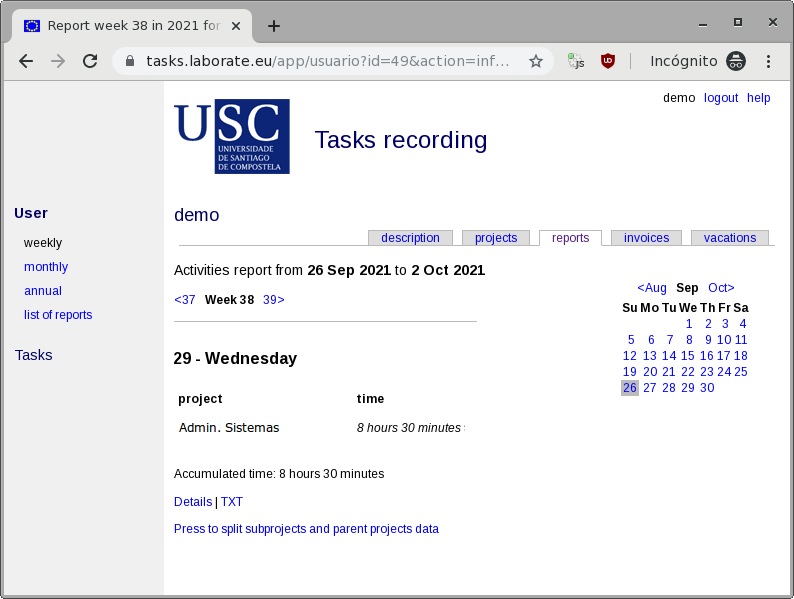Viewport: 794px width, 599px height.
Task: Open the uBlock Origin extension icon
Action: (x=607, y=61)
